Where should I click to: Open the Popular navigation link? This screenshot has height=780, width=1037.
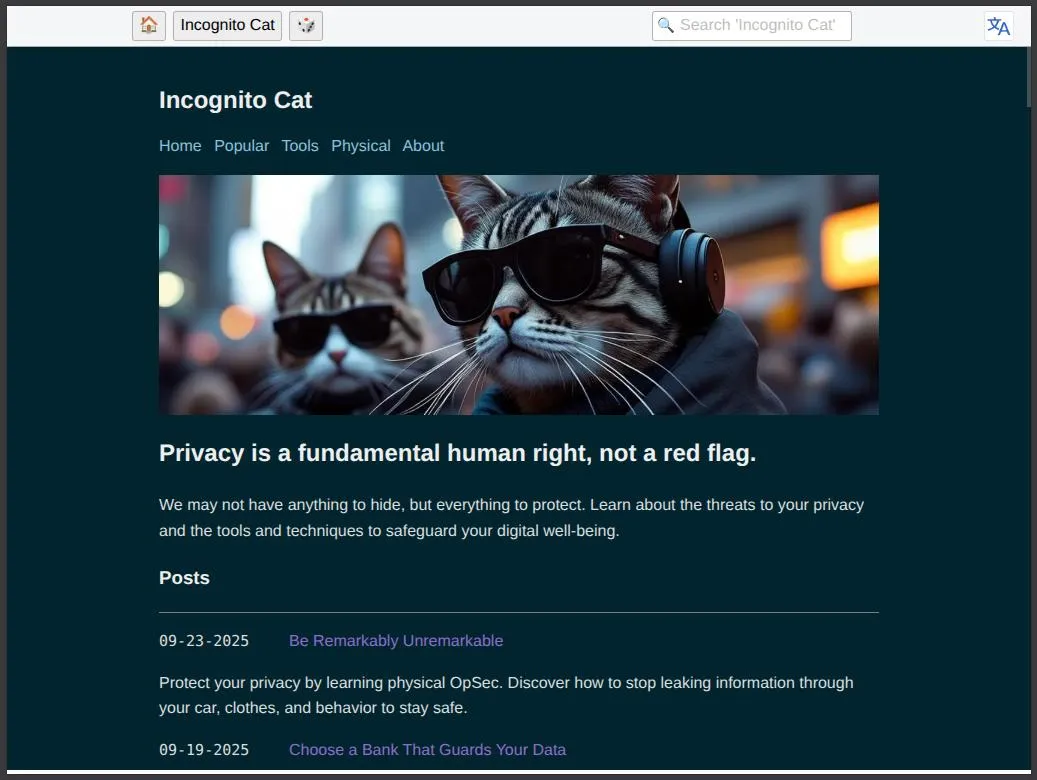[x=241, y=146]
